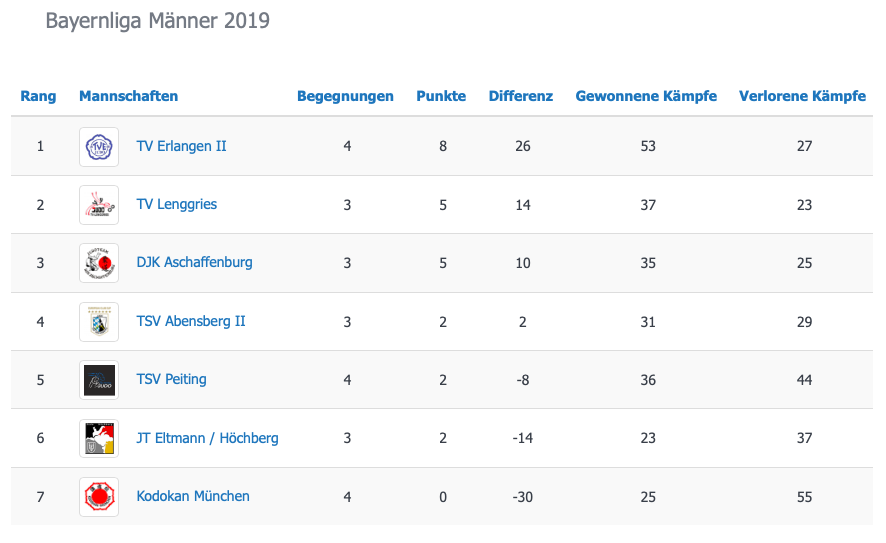Click the JT Eltmann / Höchberg logo
This screenshot has width=886, height=543.
[99, 438]
